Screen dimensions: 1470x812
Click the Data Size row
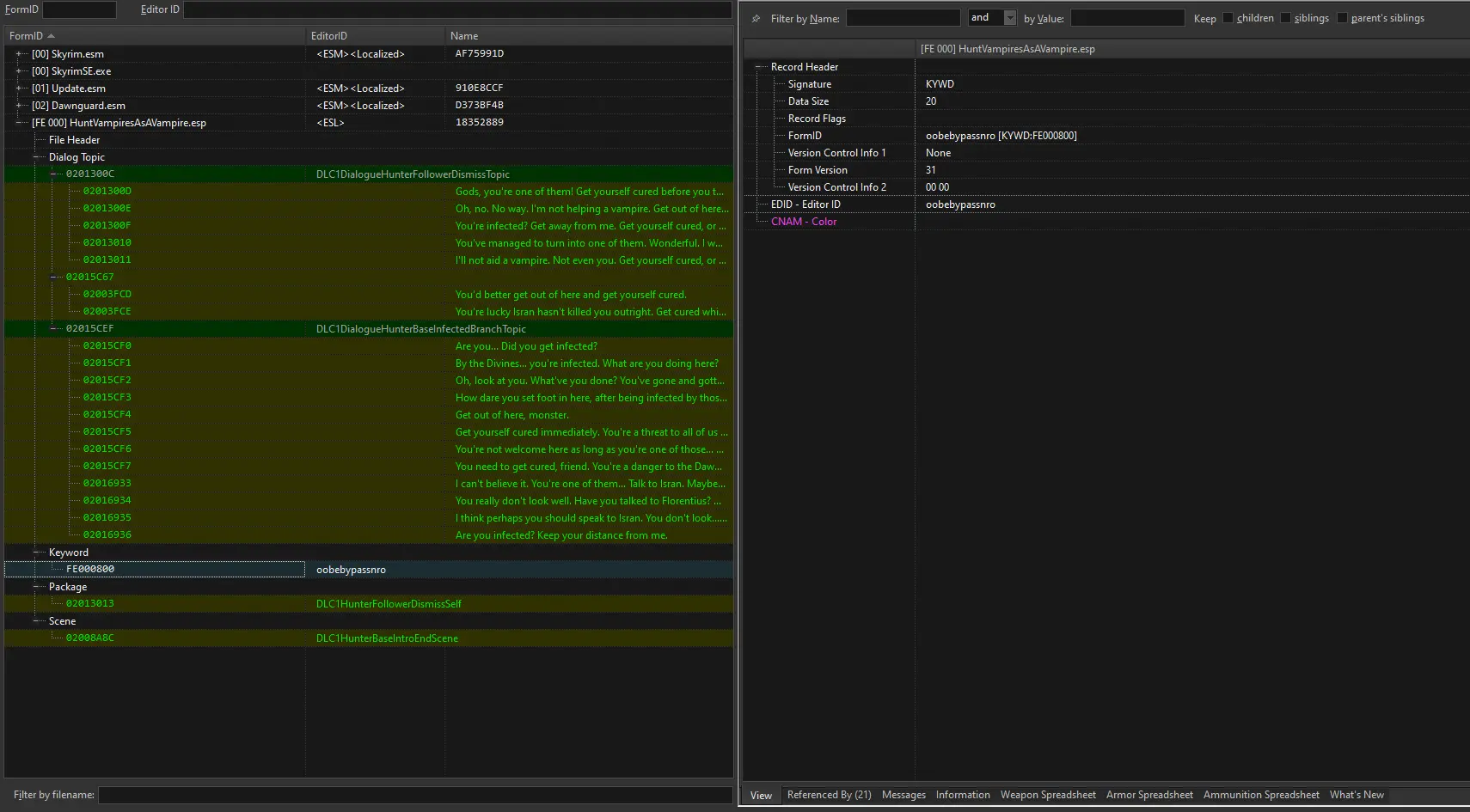point(1106,101)
